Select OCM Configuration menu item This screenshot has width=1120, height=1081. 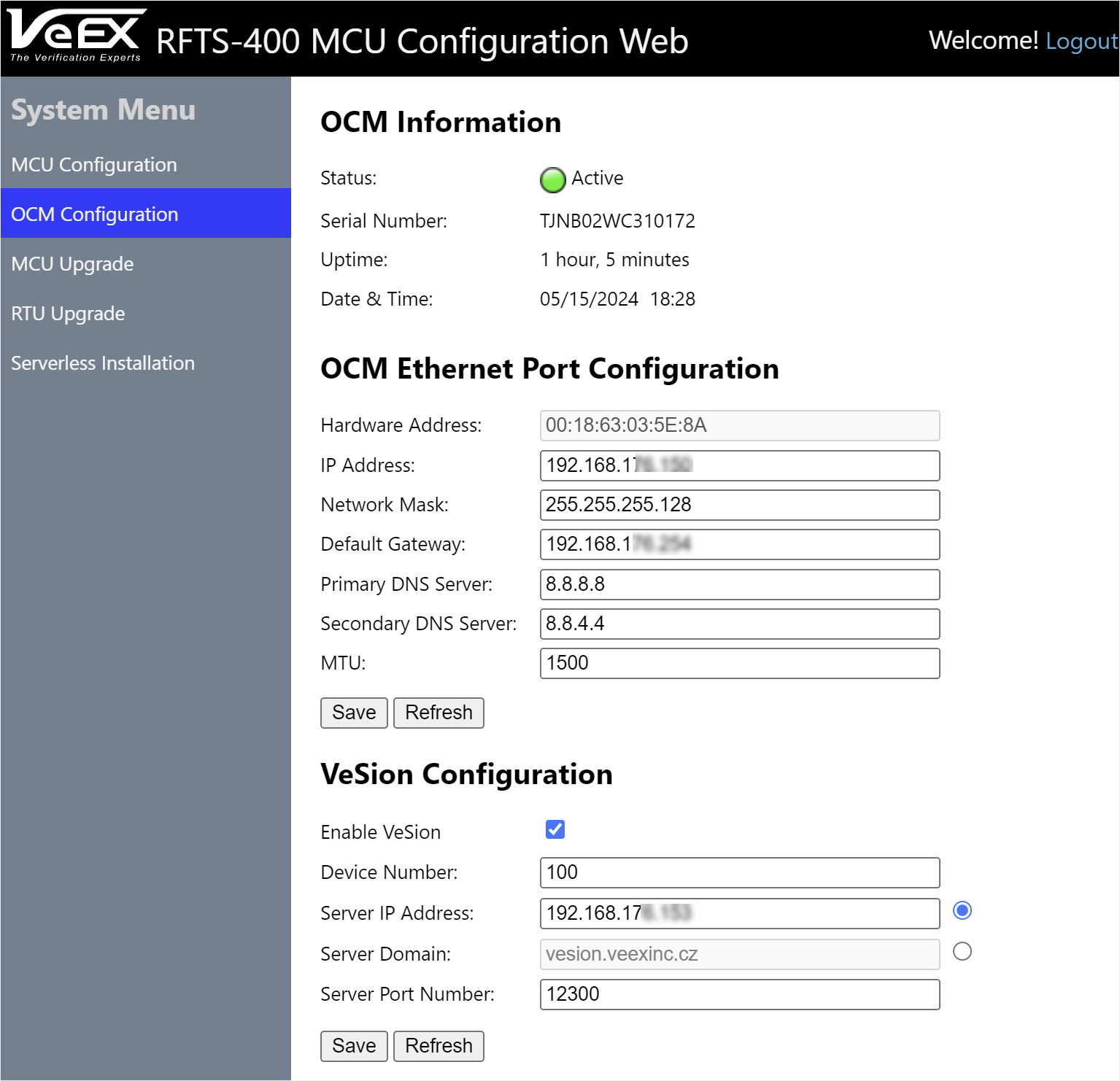(x=146, y=214)
